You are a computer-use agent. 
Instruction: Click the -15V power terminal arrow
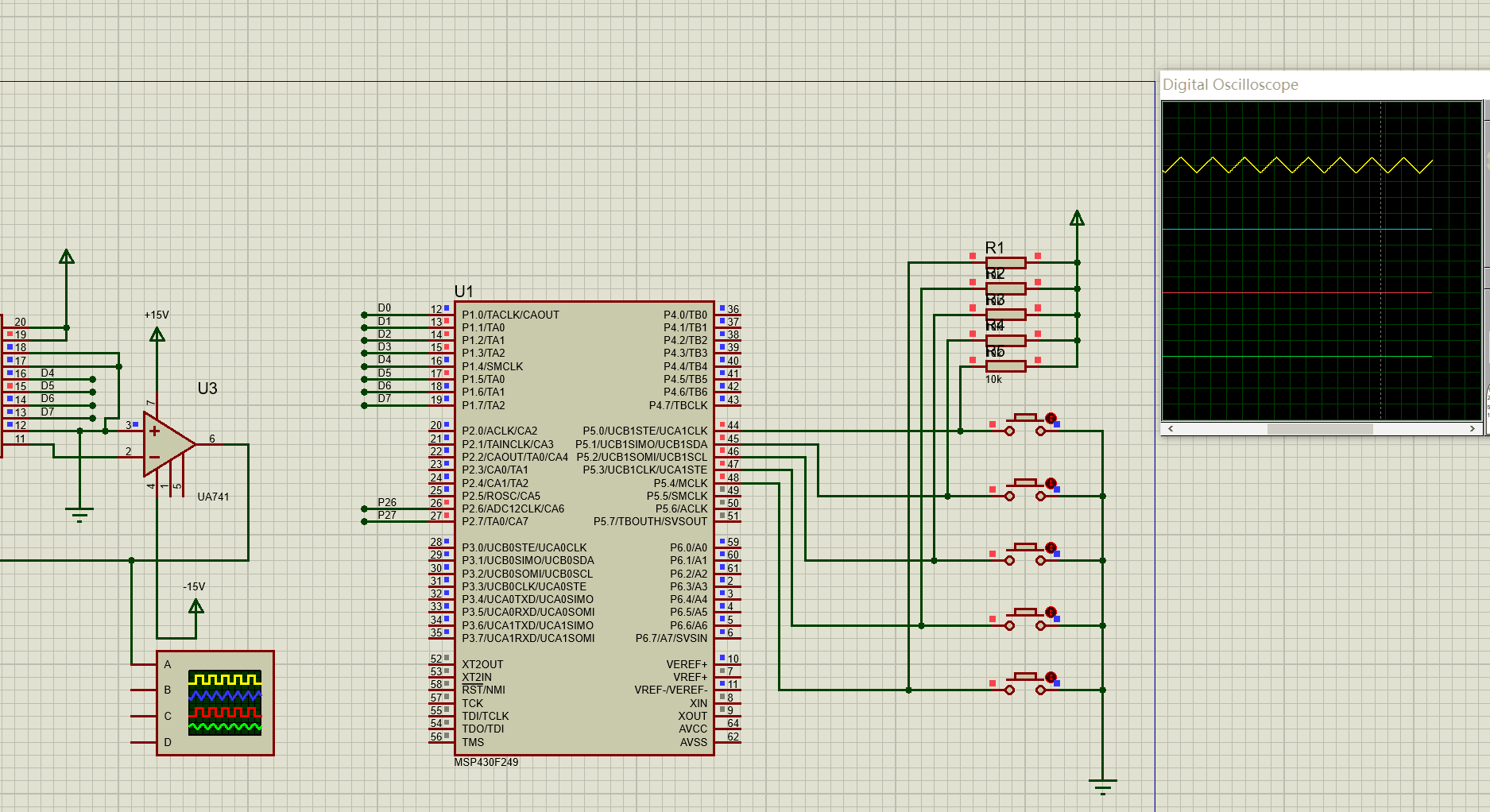196,607
